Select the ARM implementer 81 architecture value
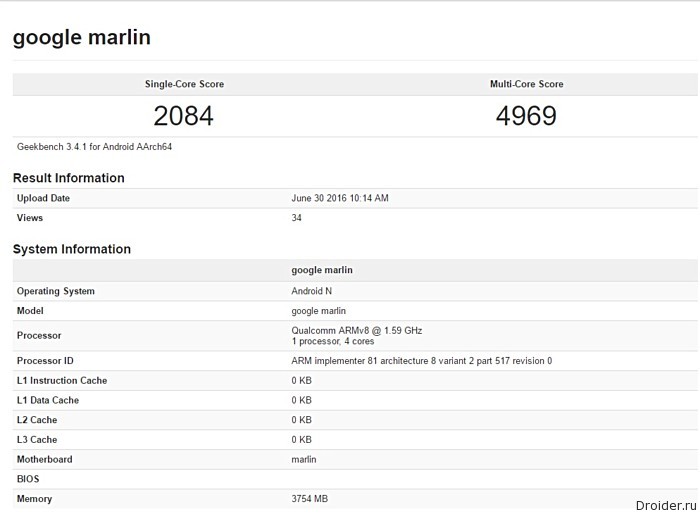 [421, 361]
